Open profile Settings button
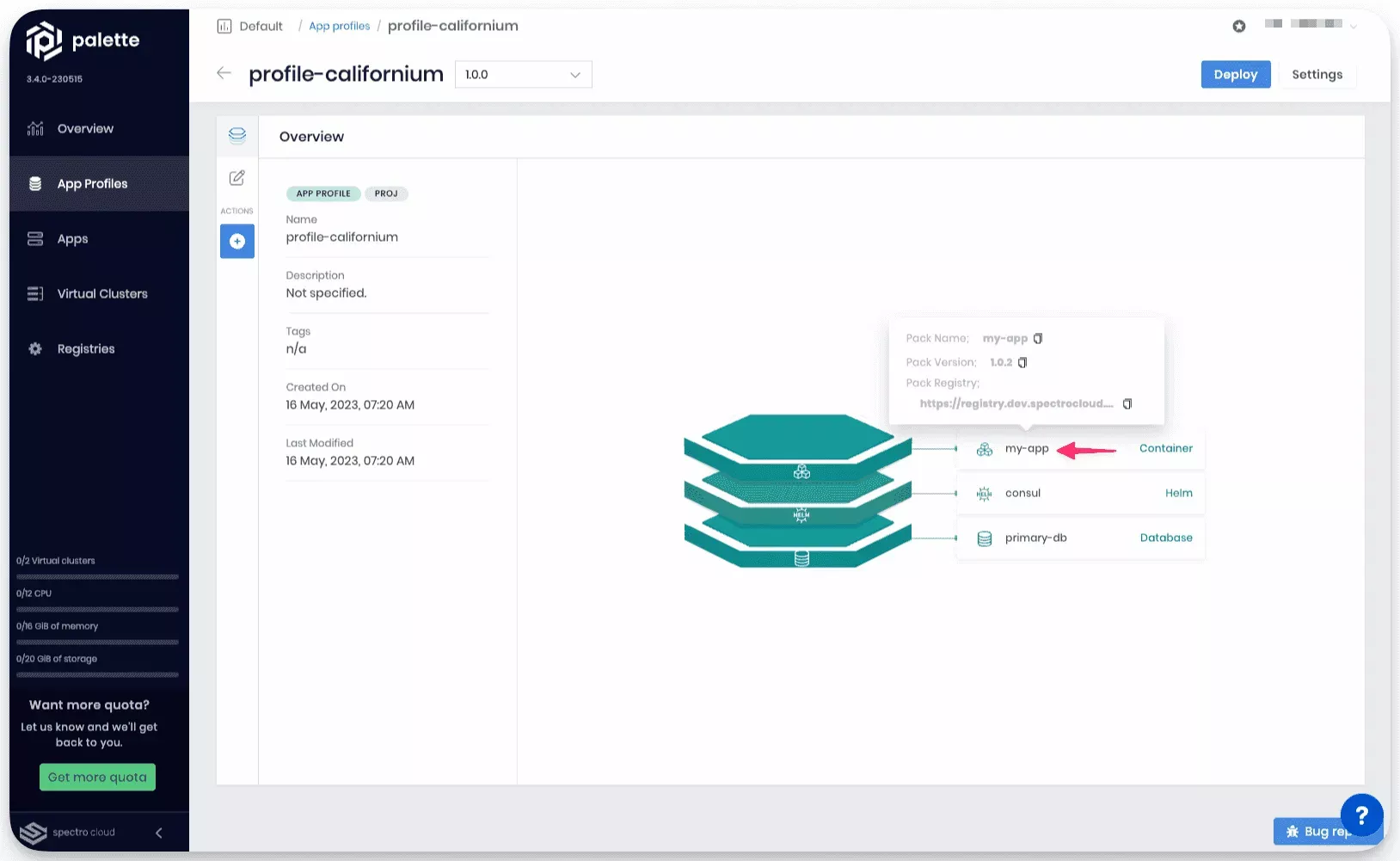Image resolution: width=1400 pixels, height=861 pixels. (x=1317, y=75)
